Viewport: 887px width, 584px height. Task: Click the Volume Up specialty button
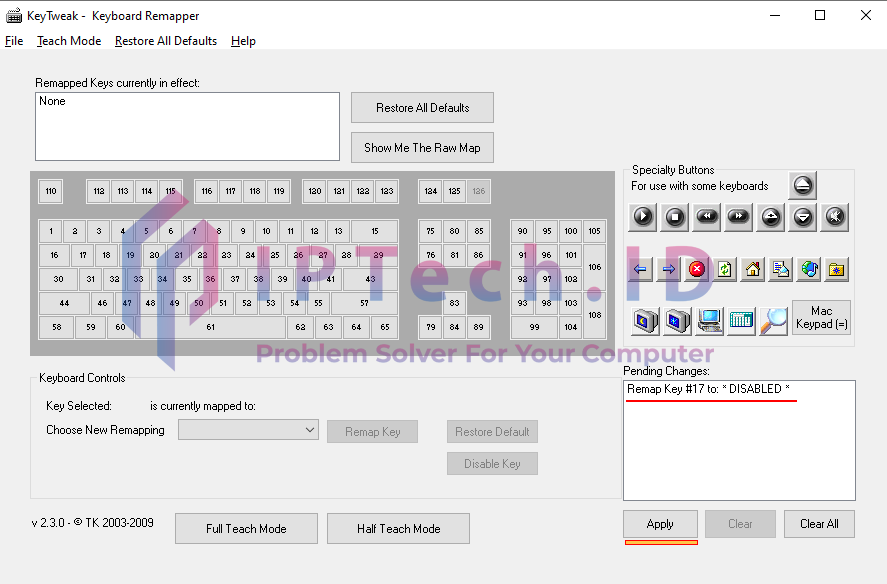[x=770, y=217]
